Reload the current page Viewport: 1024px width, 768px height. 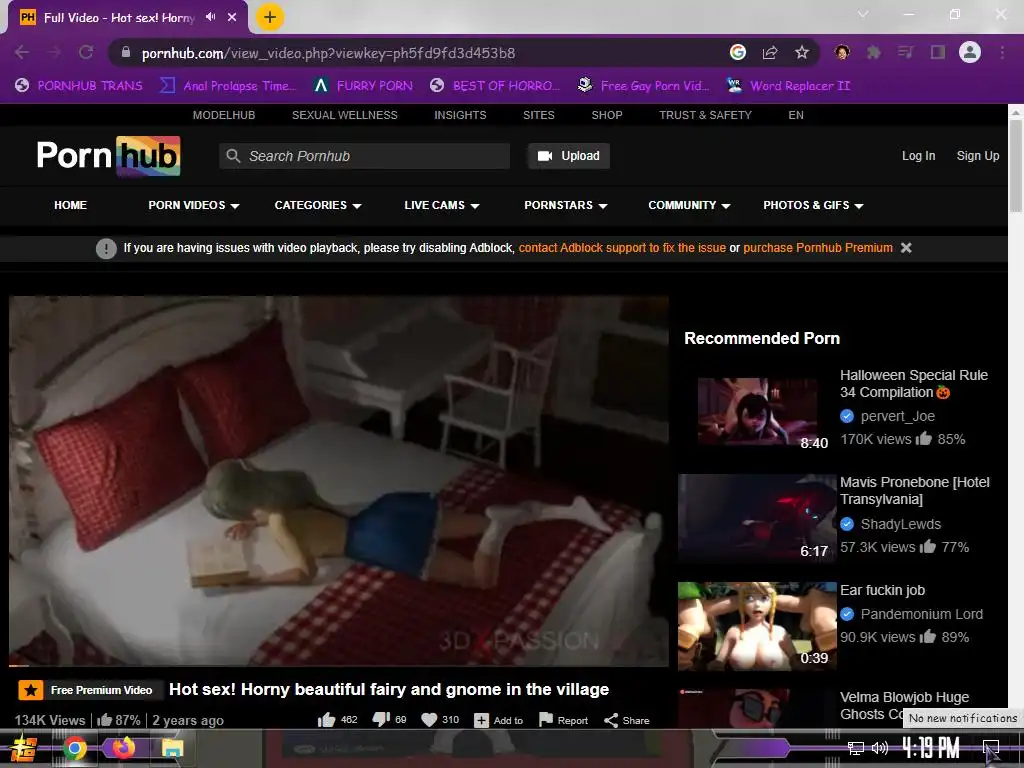click(x=86, y=52)
